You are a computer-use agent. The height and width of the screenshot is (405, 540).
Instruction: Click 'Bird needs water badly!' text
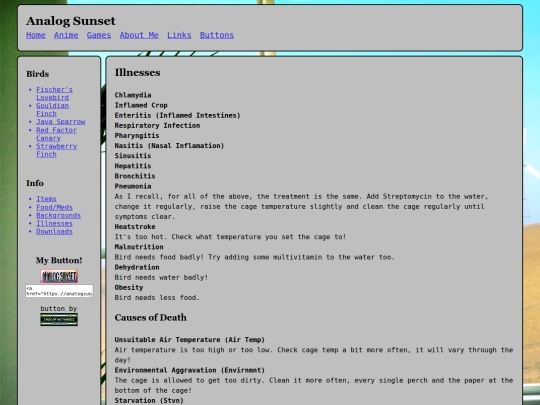coord(161,278)
